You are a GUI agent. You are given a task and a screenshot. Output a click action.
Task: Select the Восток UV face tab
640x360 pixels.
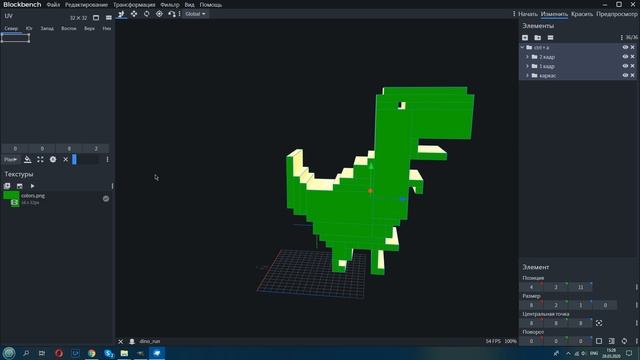(x=69, y=29)
